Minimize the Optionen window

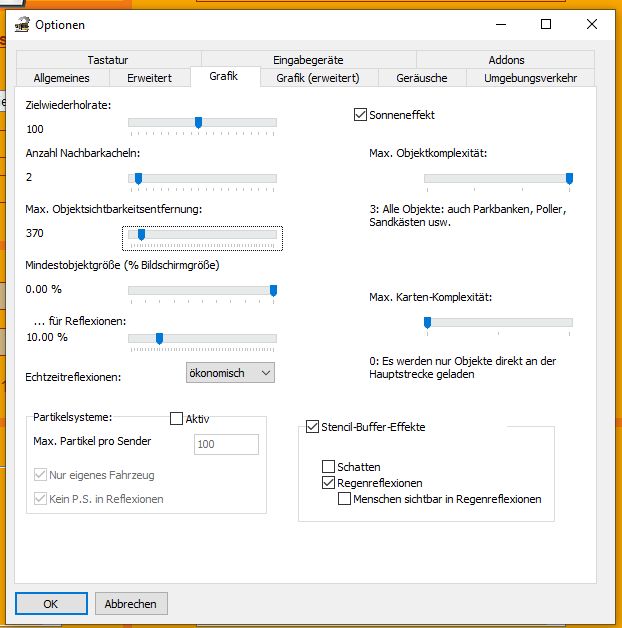pos(499,24)
